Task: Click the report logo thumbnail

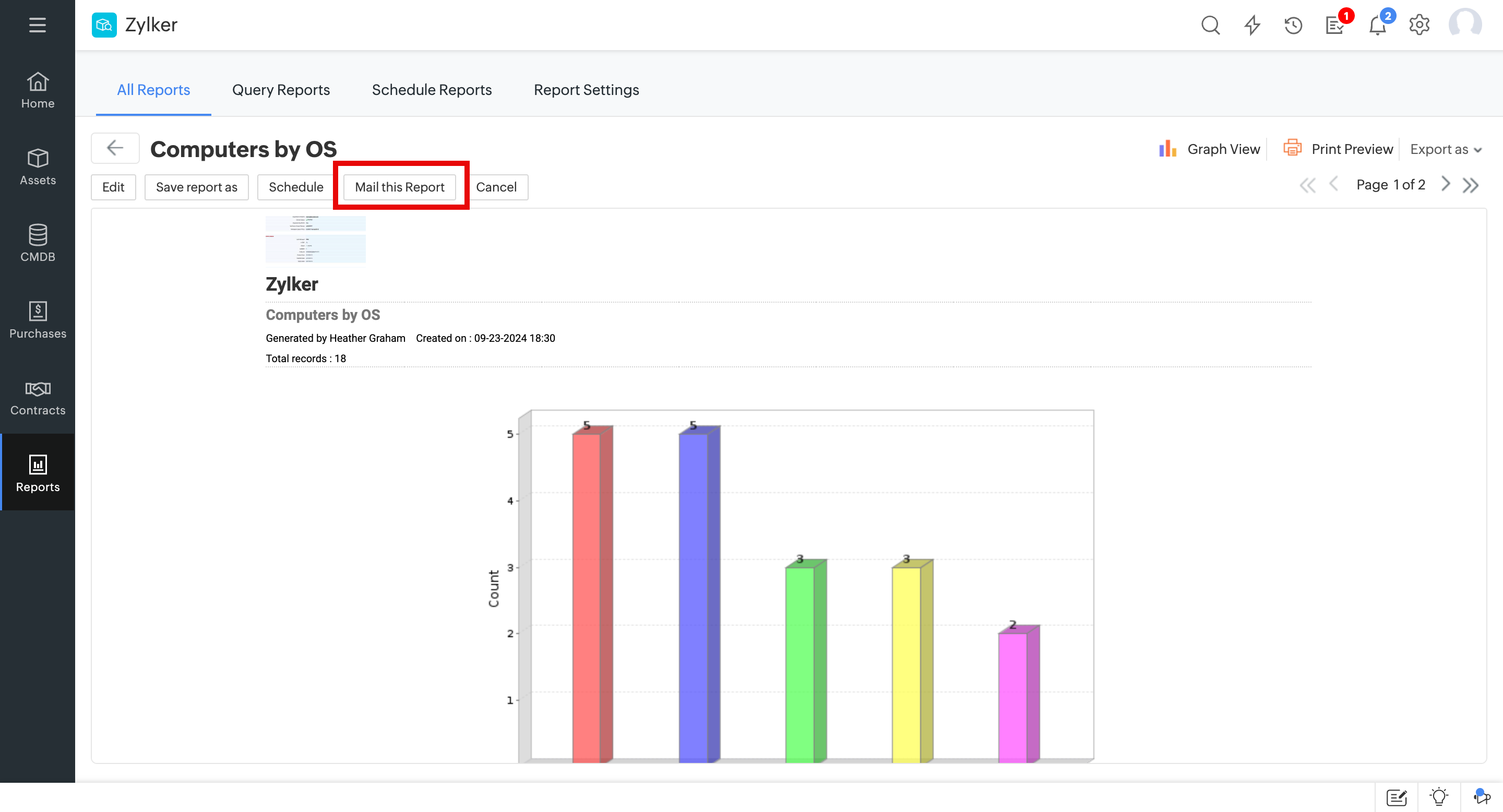Action: [x=315, y=240]
